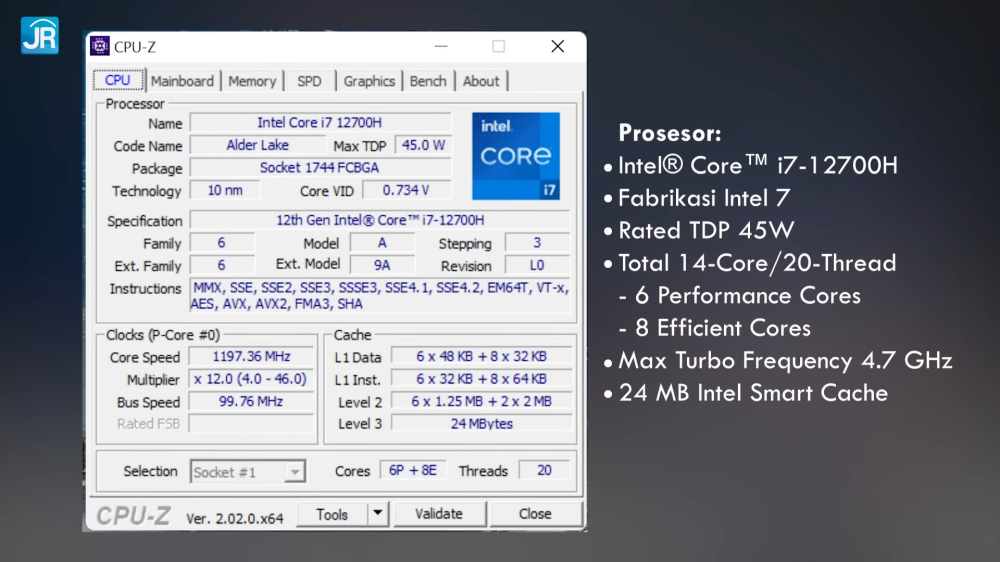
Task: Select the SPD tab
Action: 309,81
